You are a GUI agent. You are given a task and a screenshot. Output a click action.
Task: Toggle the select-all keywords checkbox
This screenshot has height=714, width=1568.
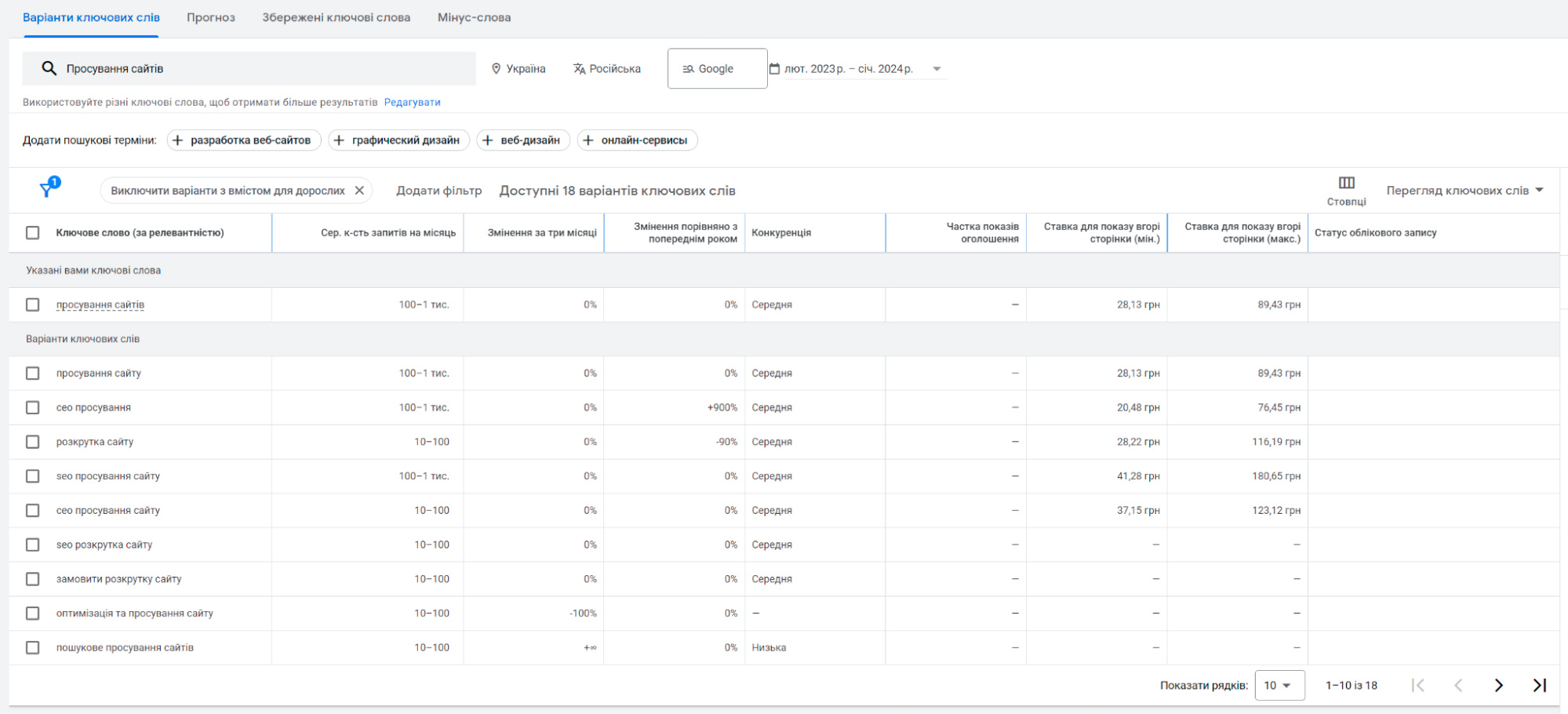coord(32,233)
